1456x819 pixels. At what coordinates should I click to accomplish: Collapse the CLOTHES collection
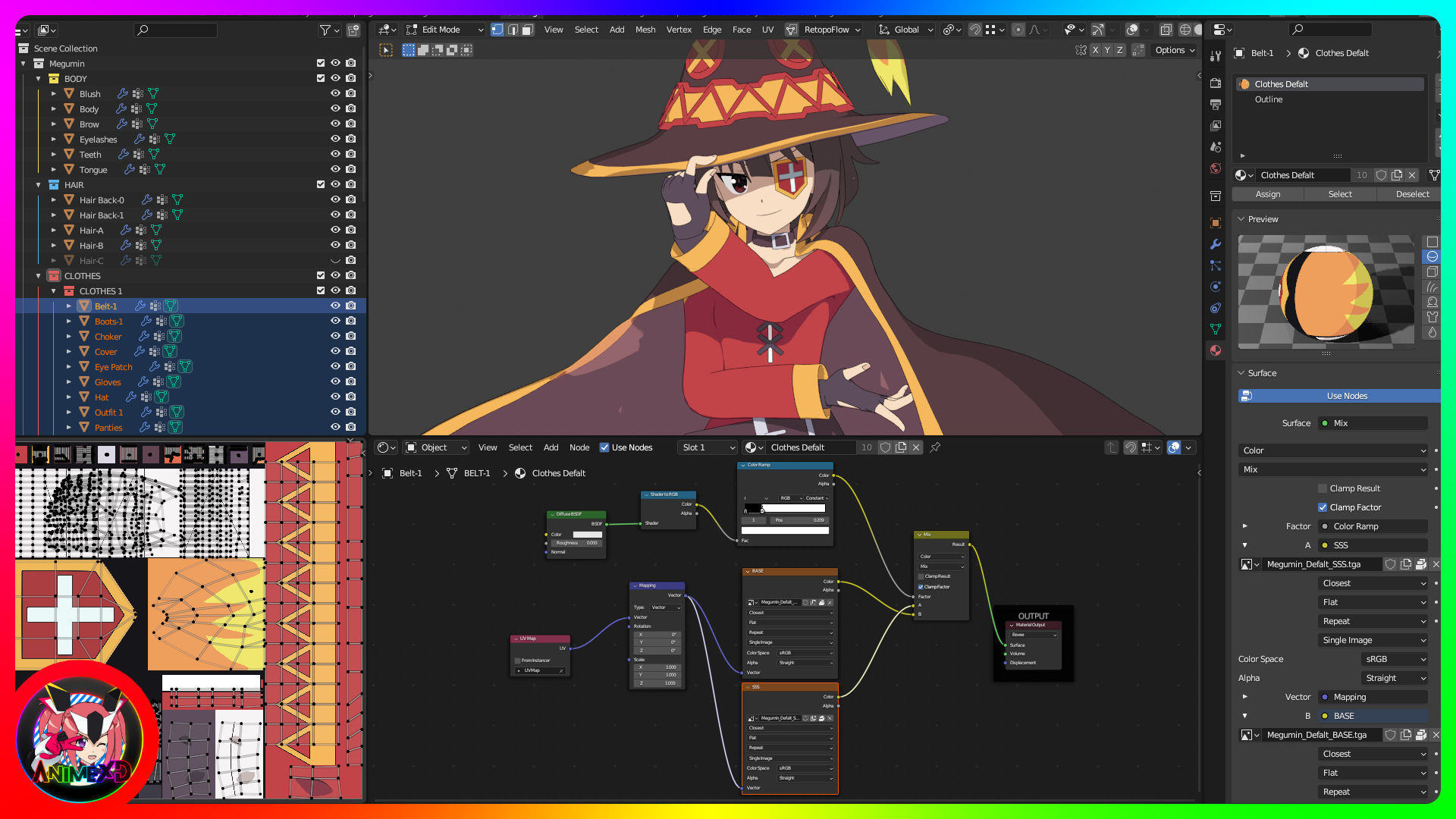point(39,275)
